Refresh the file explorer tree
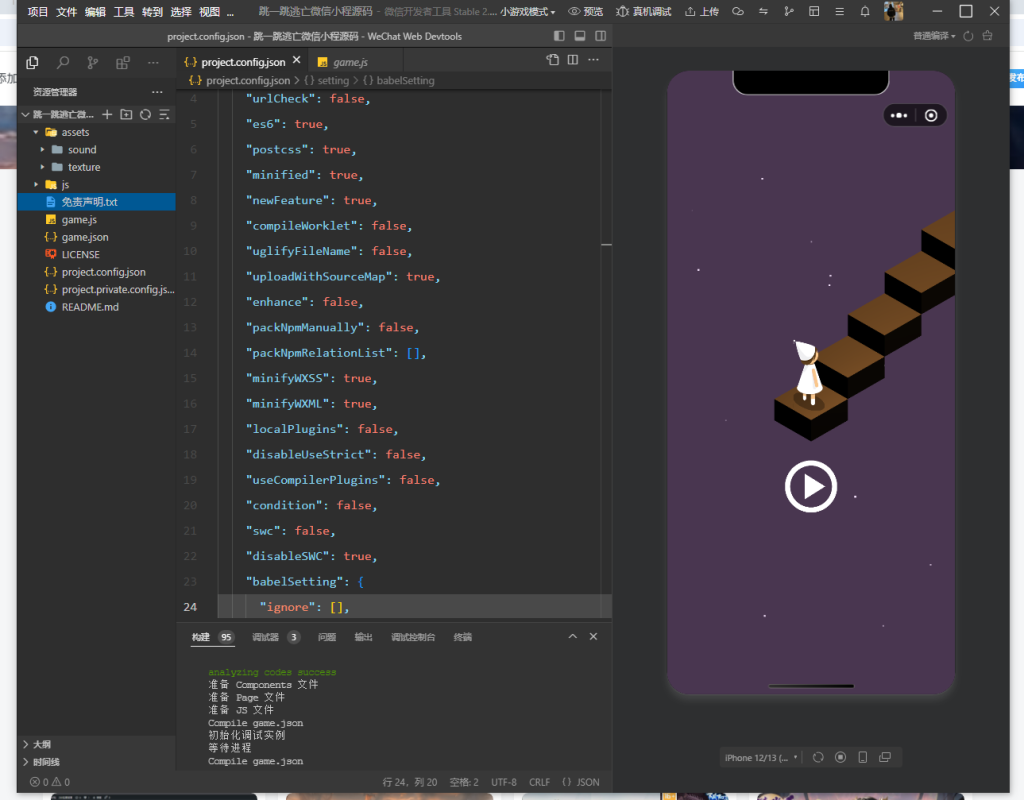1024x800 pixels. point(145,114)
